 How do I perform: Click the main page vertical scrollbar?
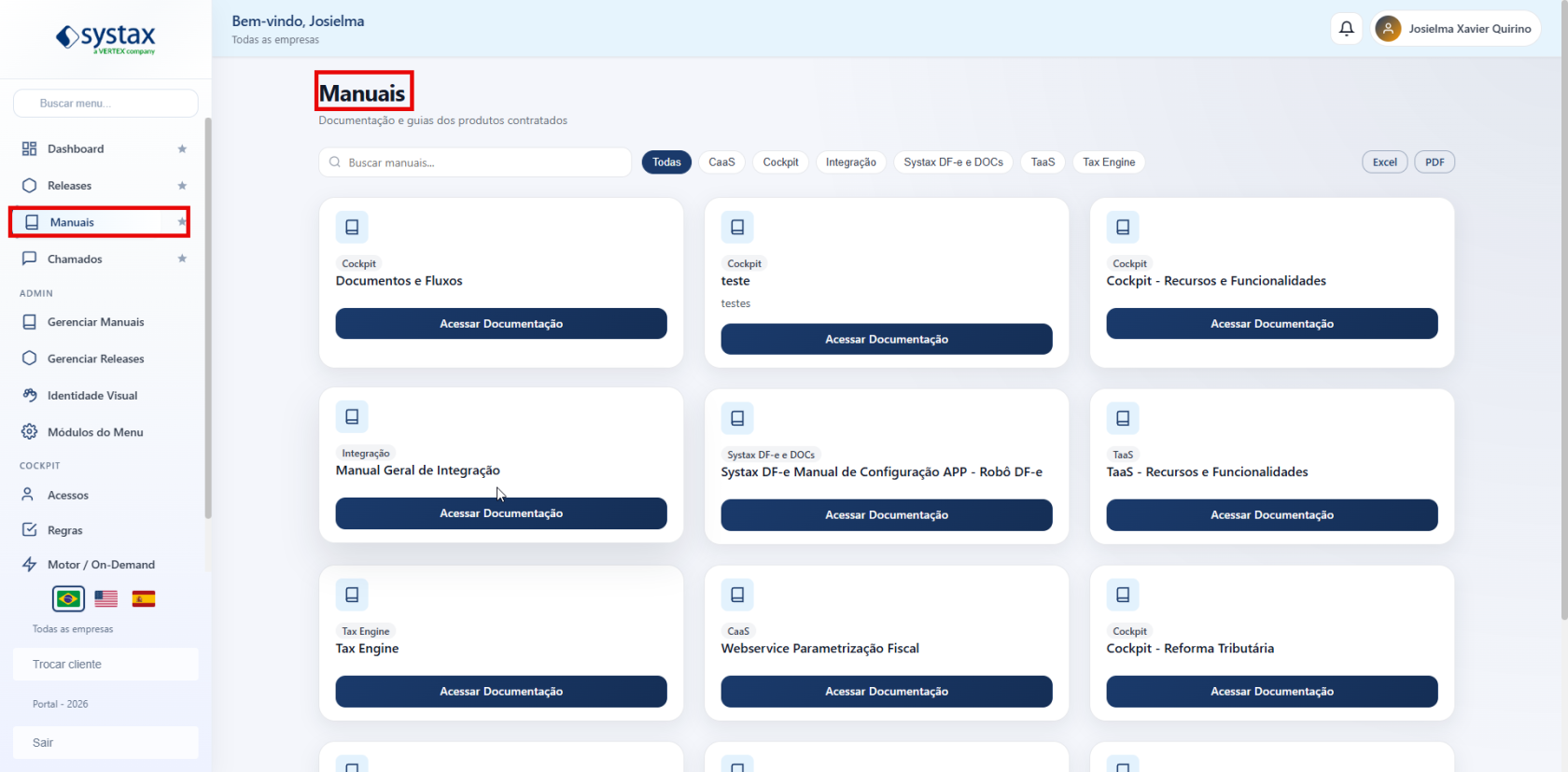(x=1564, y=308)
